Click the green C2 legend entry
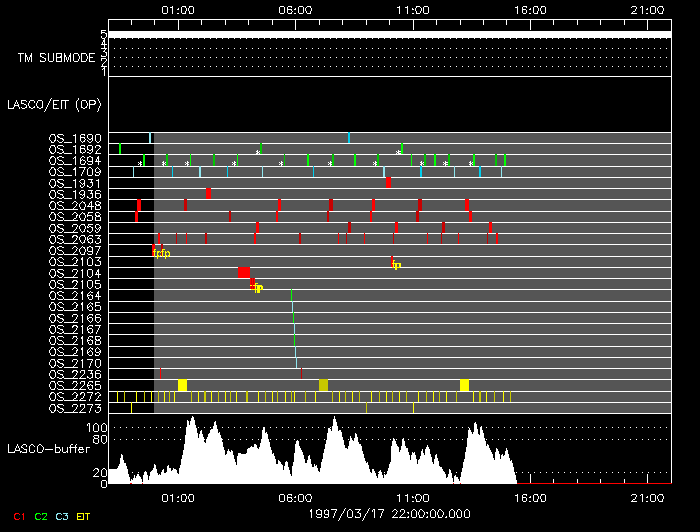The height and width of the screenshot is (532, 700). [41, 515]
